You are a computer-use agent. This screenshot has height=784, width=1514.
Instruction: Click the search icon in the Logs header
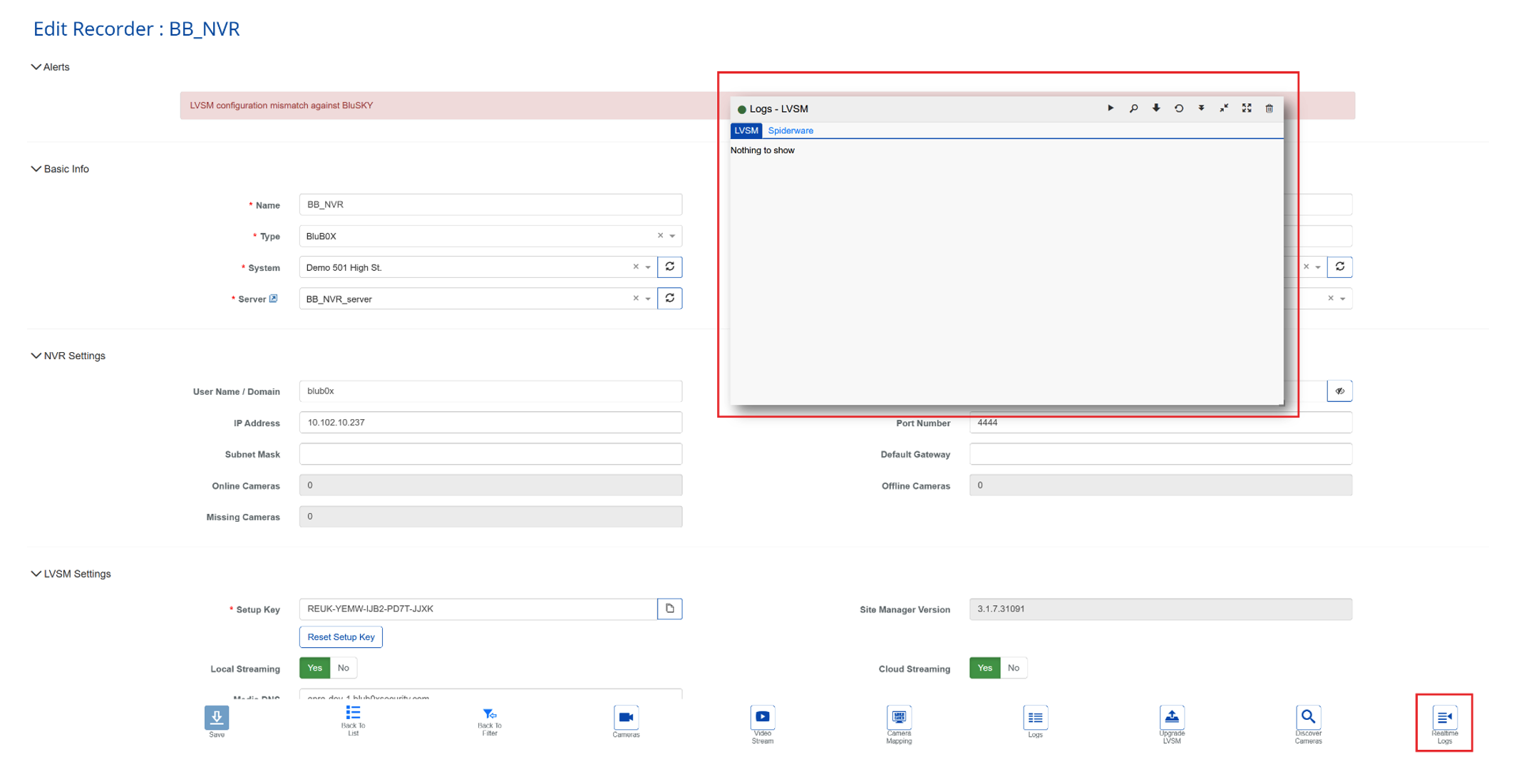(1133, 108)
